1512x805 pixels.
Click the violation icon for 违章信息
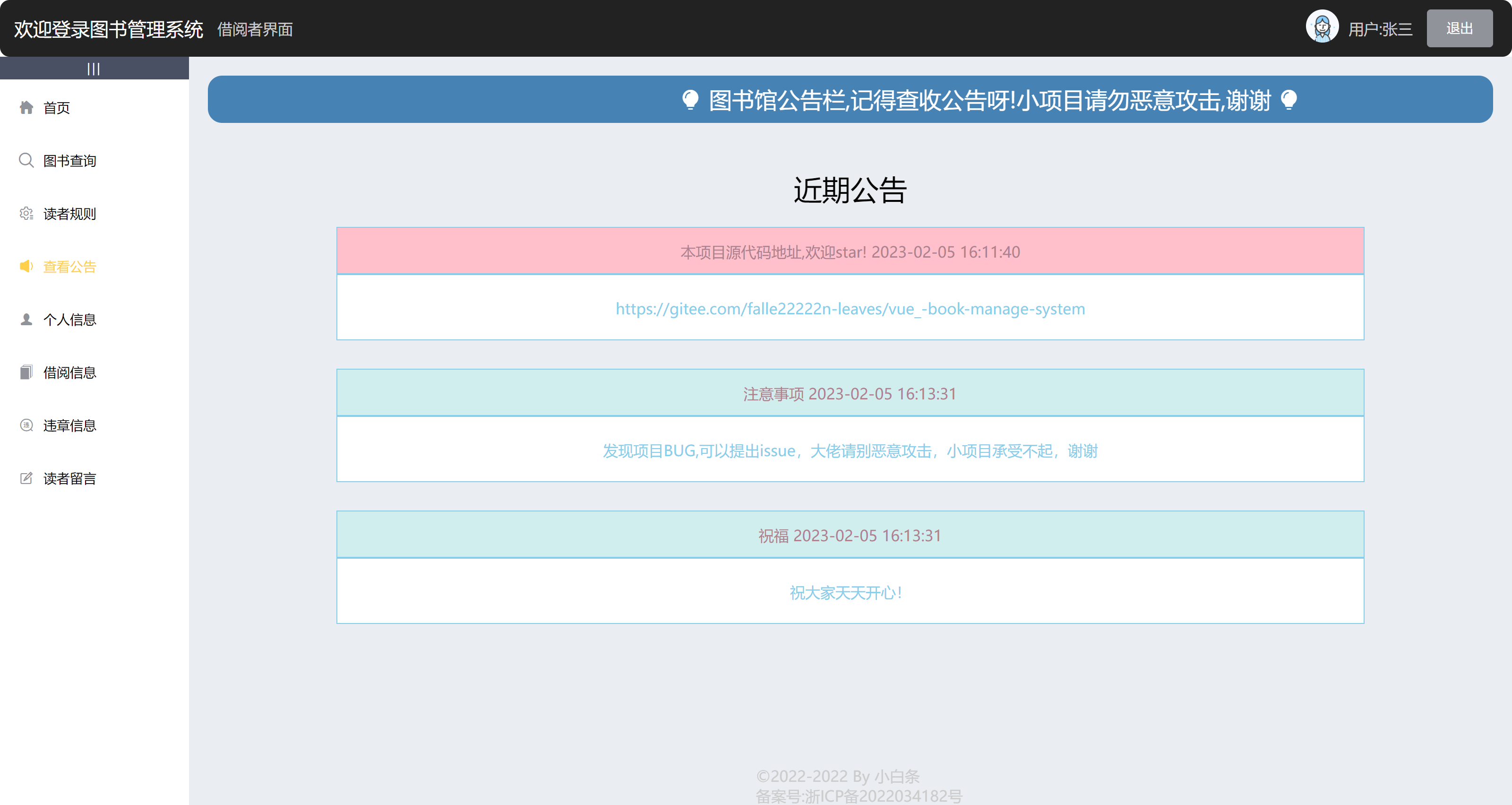click(26, 425)
